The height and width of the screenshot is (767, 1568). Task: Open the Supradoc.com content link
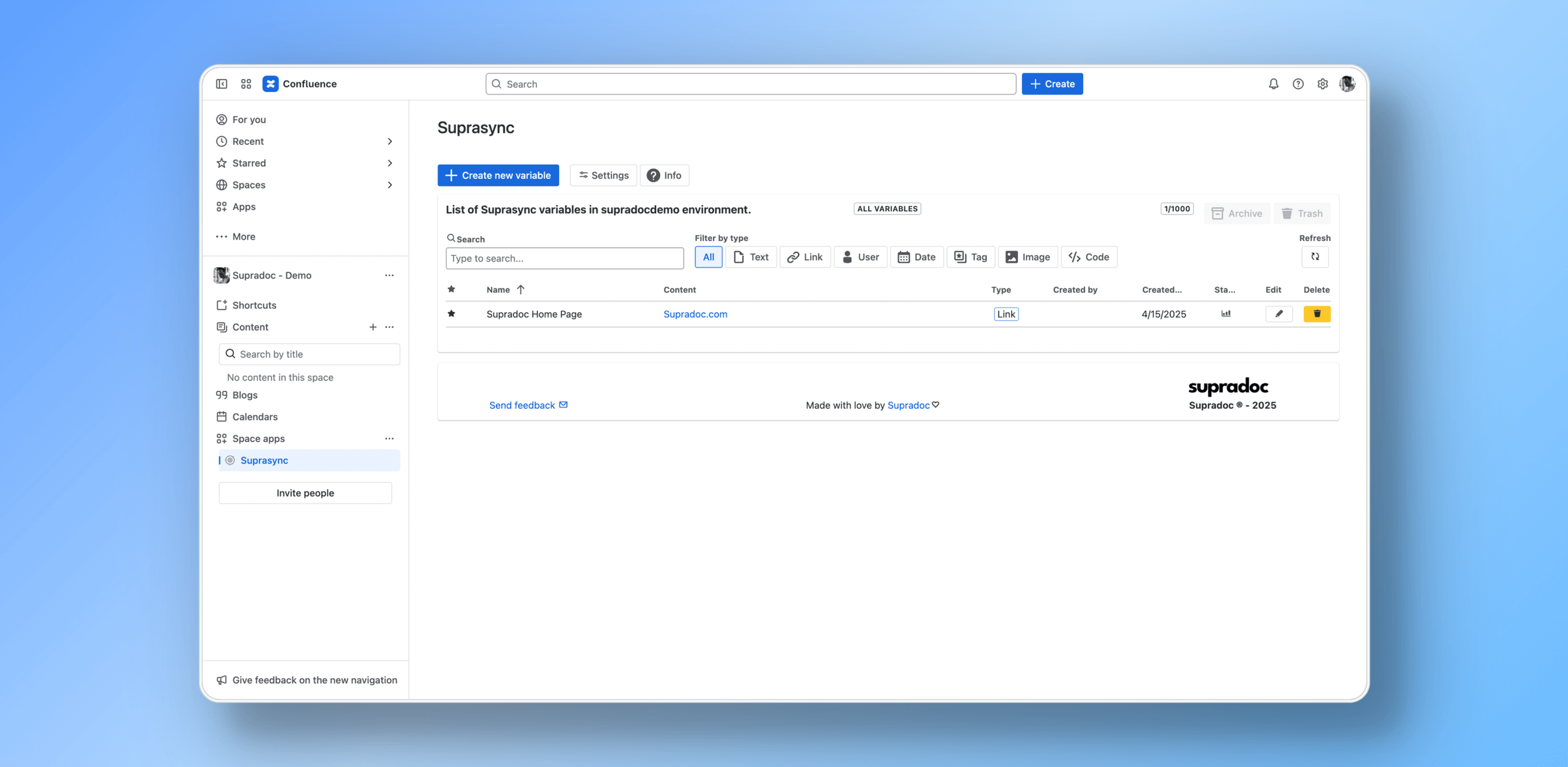tap(695, 314)
